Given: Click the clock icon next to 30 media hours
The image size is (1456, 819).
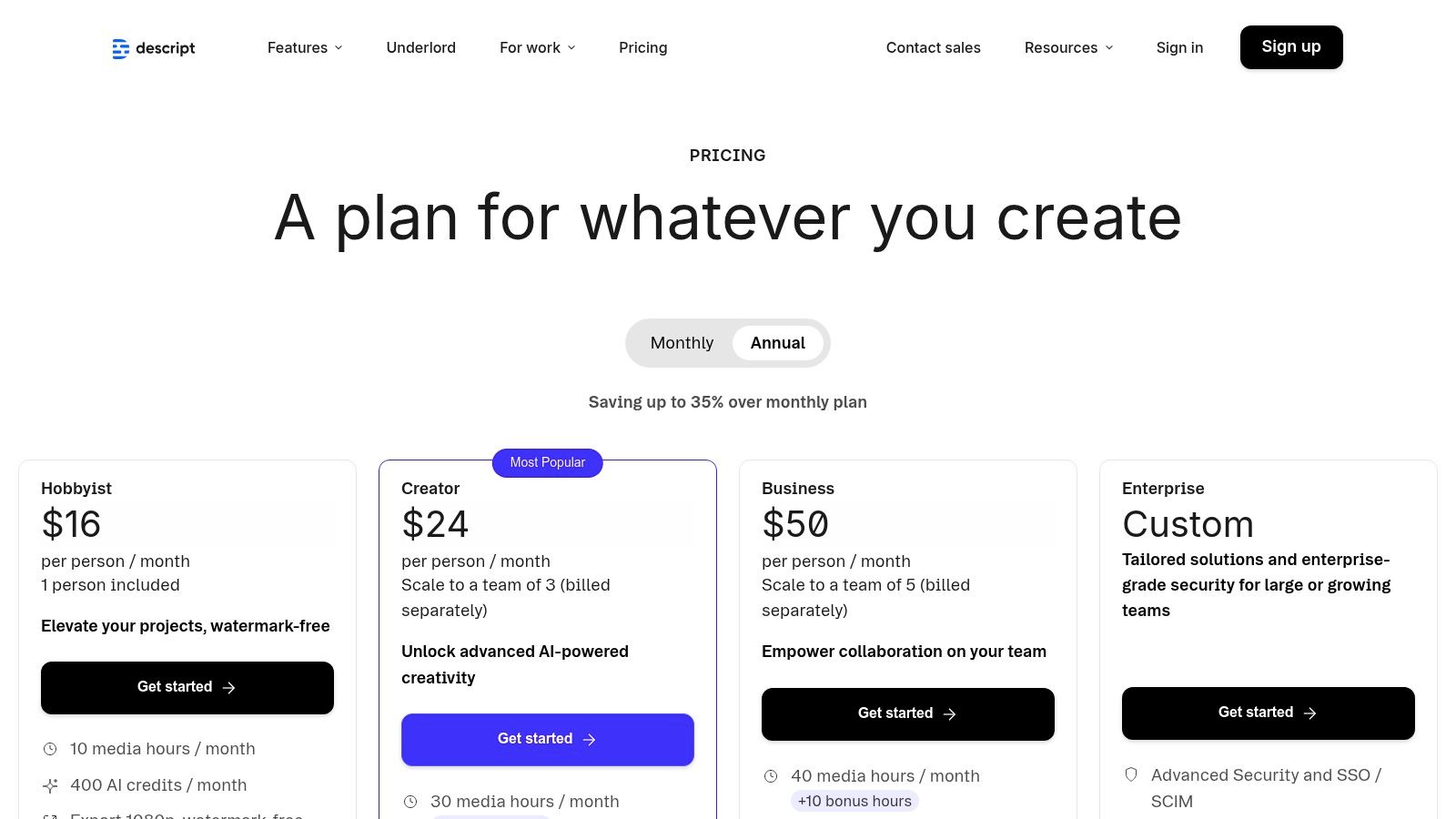Looking at the screenshot, I should pyautogui.click(x=411, y=801).
